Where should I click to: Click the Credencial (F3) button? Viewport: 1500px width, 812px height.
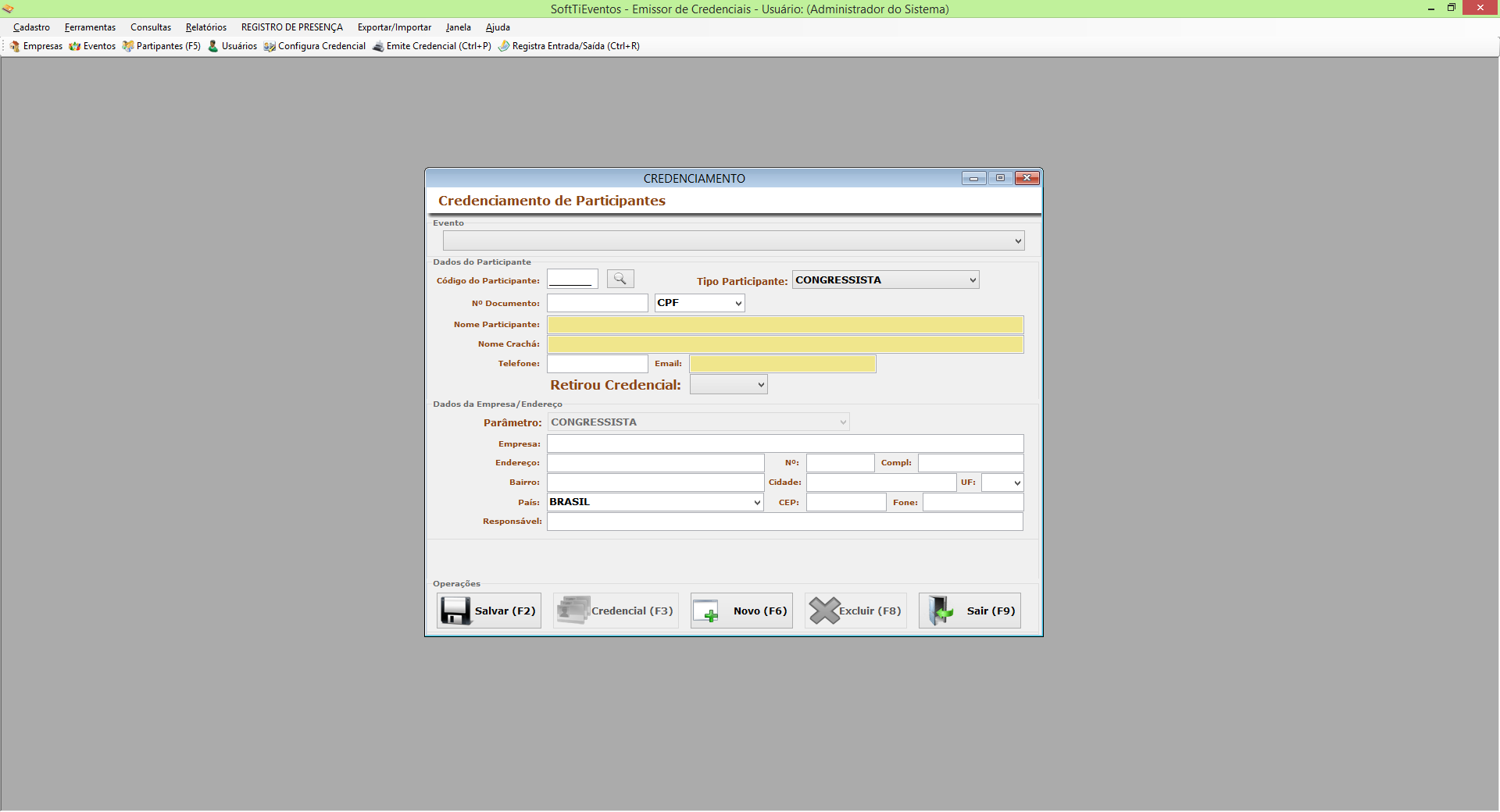click(616, 611)
